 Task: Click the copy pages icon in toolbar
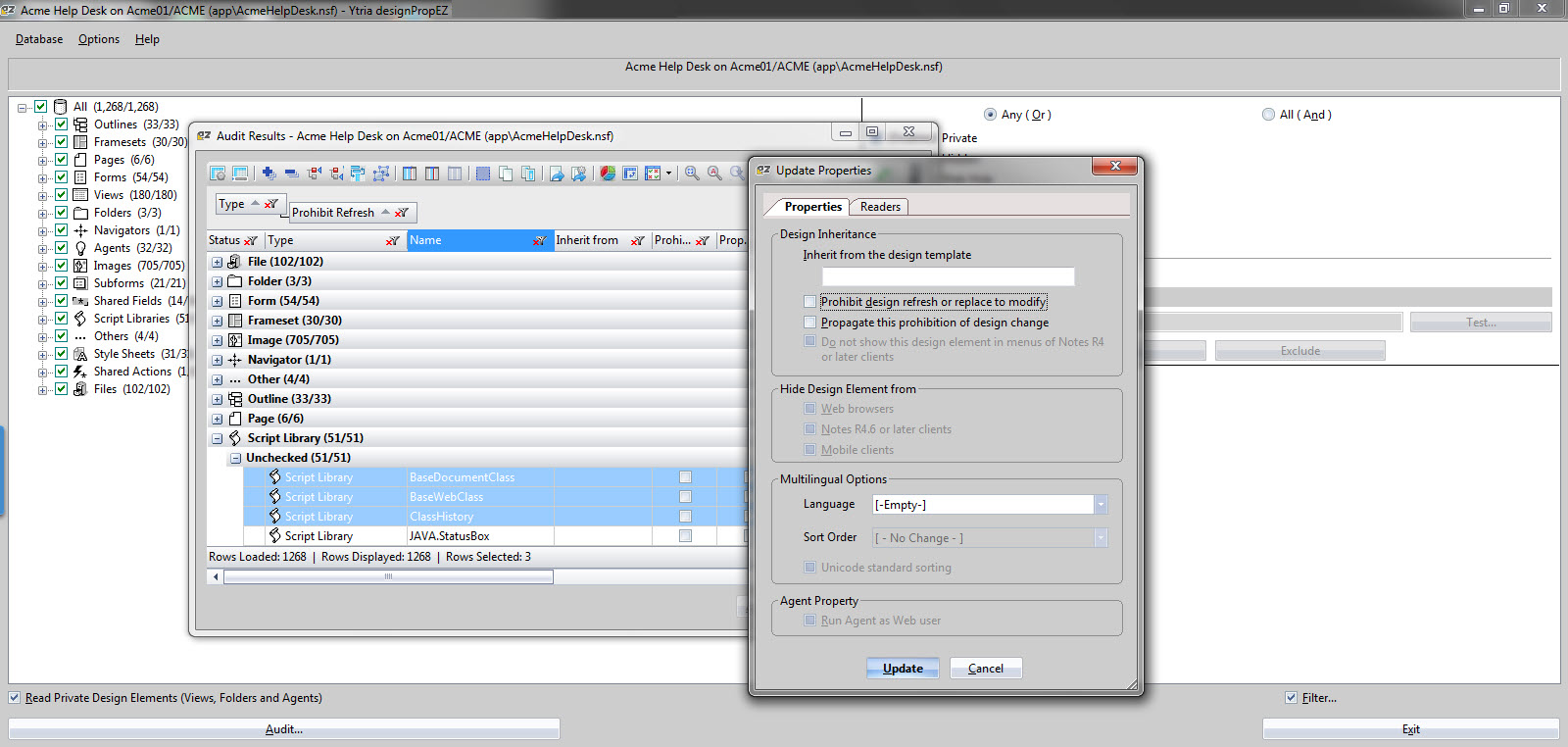point(506,174)
